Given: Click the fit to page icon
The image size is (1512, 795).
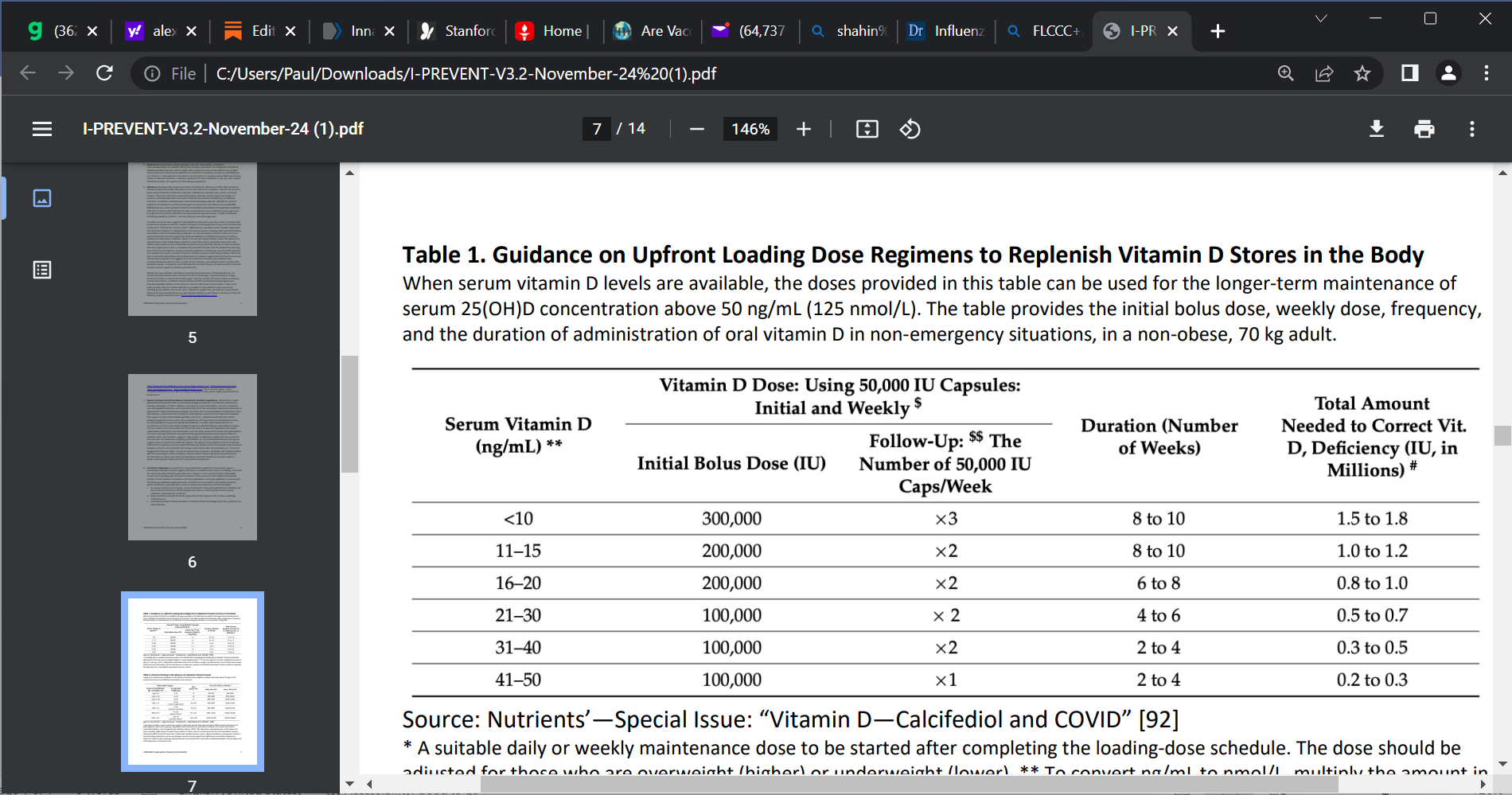Looking at the screenshot, I should tap(867, 129).
